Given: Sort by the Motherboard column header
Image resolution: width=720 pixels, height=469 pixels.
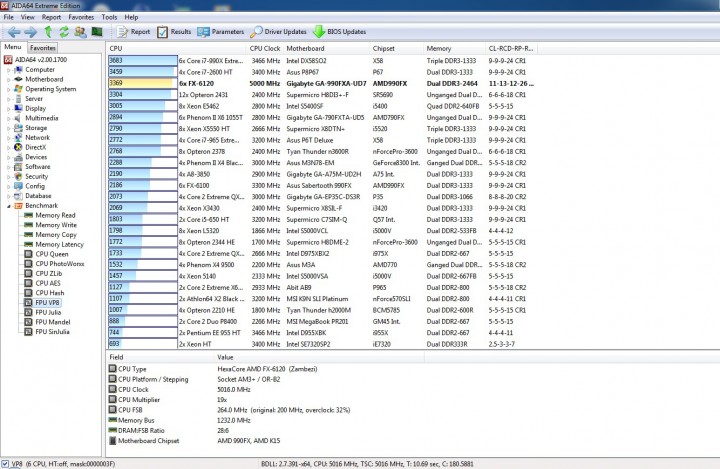Looking at the screenshot, I should (x=327, y=48).
